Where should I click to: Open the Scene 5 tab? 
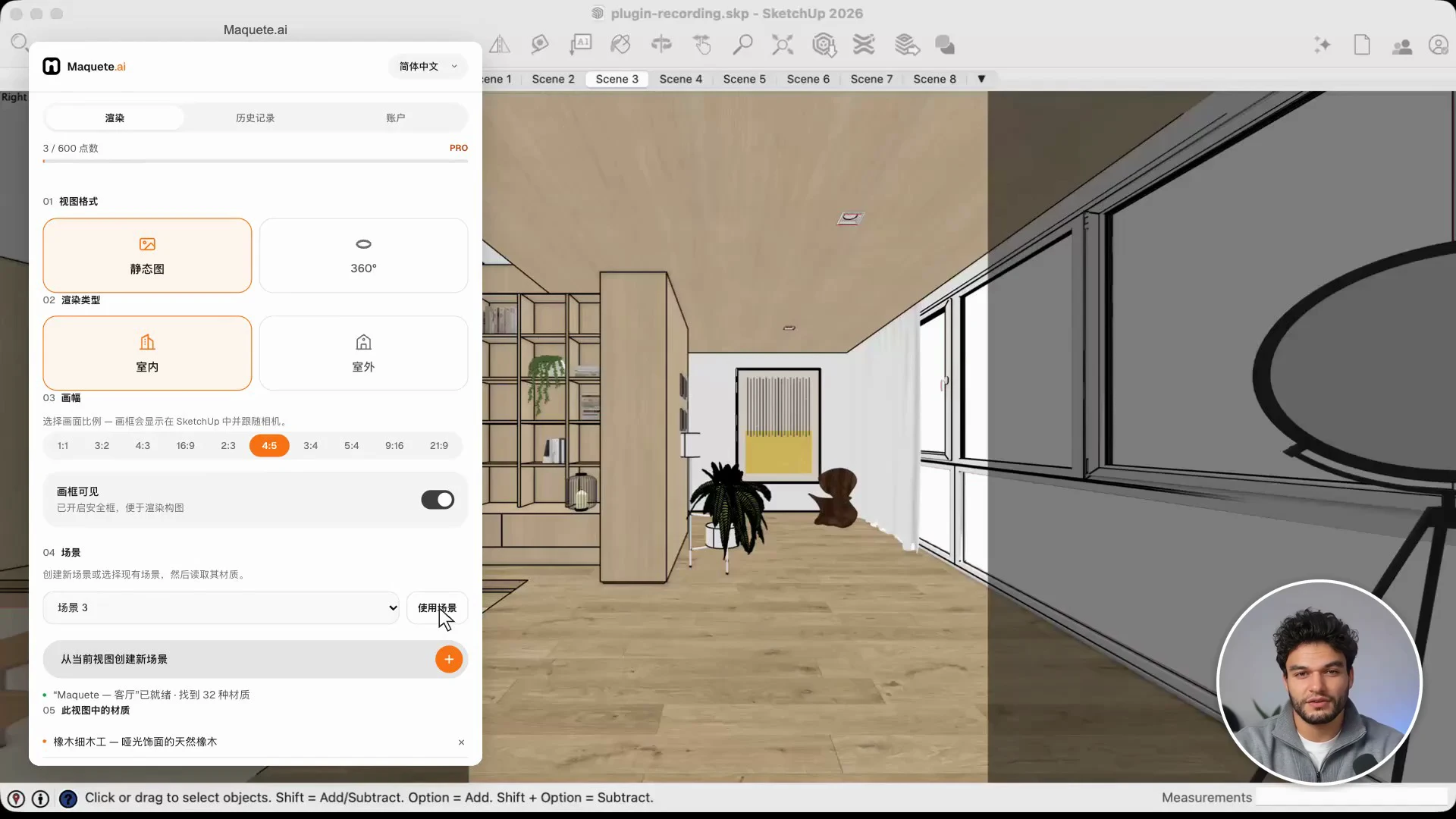(744, 79)
